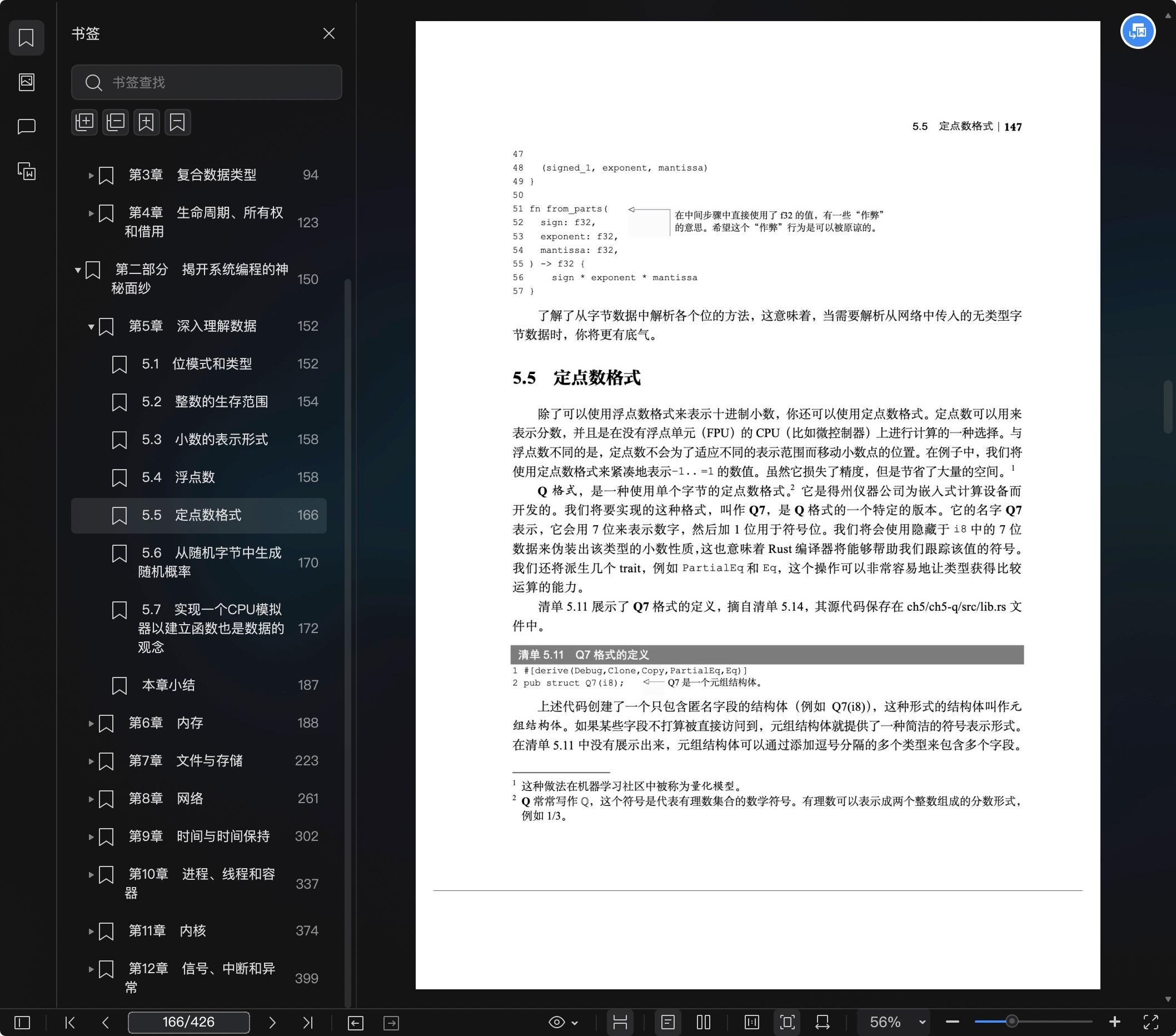Select bookmark 5.5 定点数格式
Viewport: 1176px width, 1036px height.
pyautogui.click(x=199, y=515)
